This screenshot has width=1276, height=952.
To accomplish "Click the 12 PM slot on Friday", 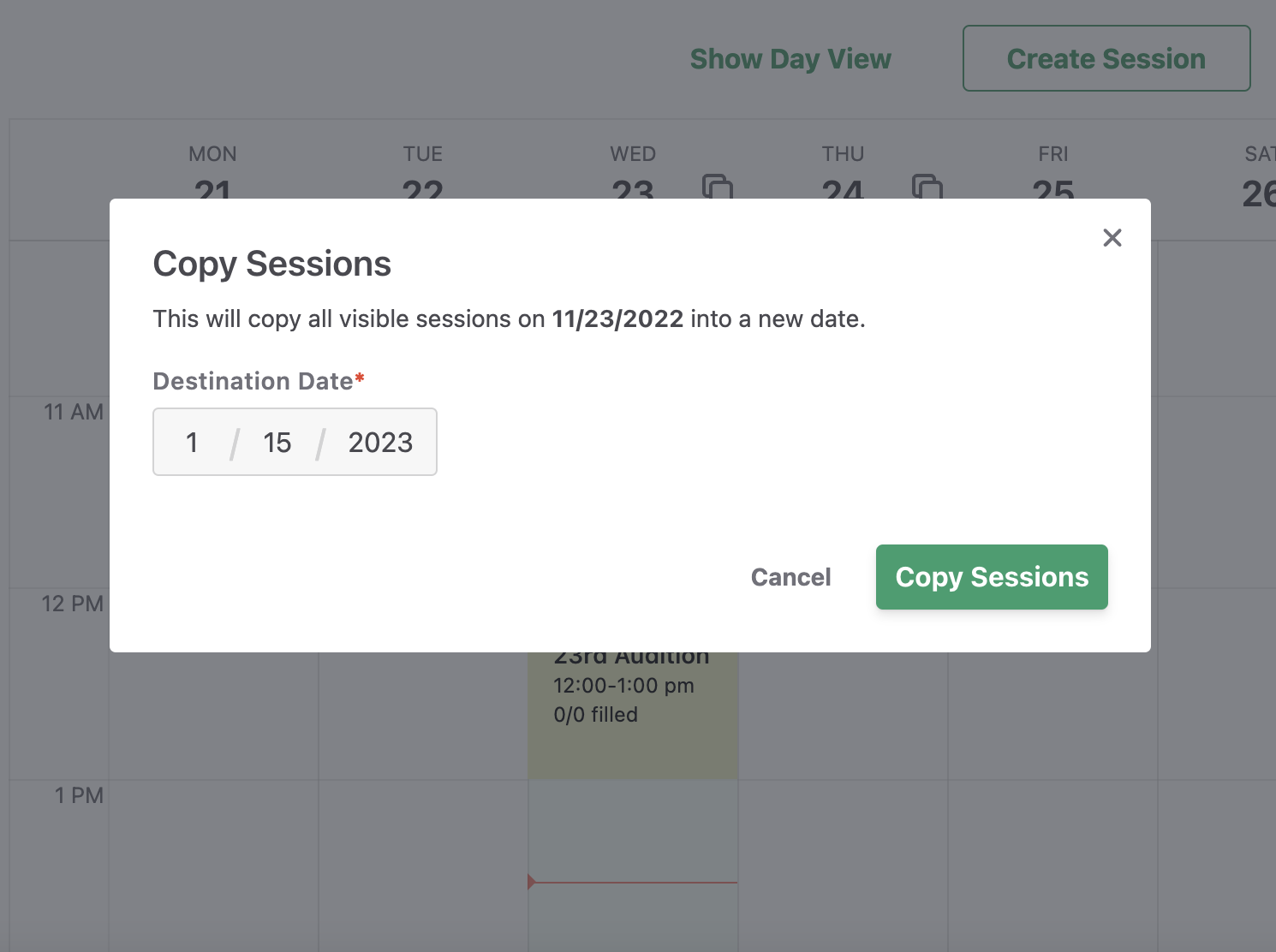I will coord(1053,716).
